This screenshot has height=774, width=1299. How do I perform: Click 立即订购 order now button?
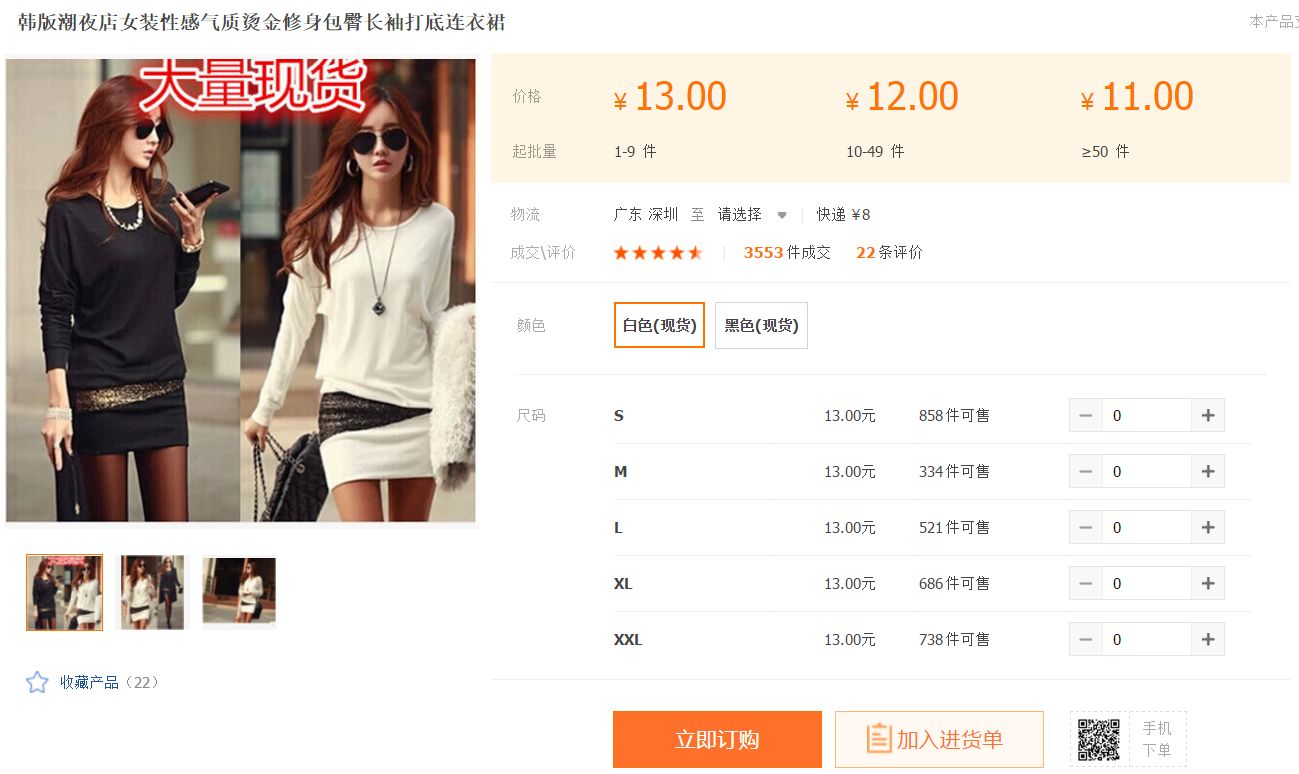pos(717,740)
